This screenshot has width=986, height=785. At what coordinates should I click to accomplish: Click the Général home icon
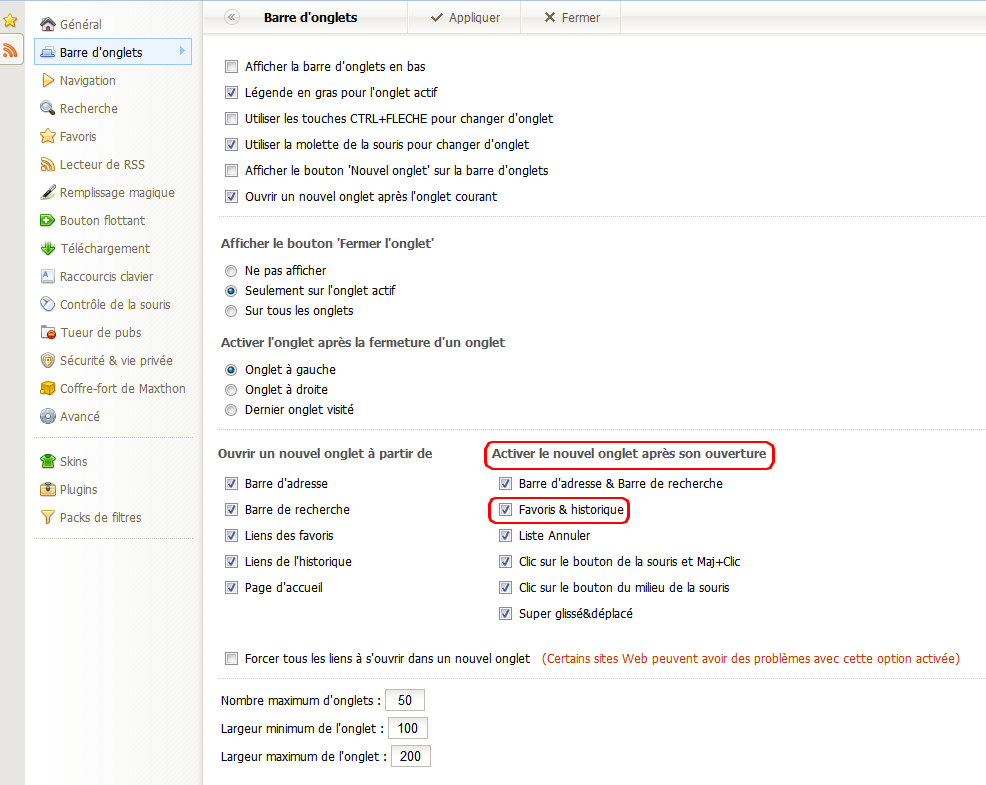(x=47, y=24)
